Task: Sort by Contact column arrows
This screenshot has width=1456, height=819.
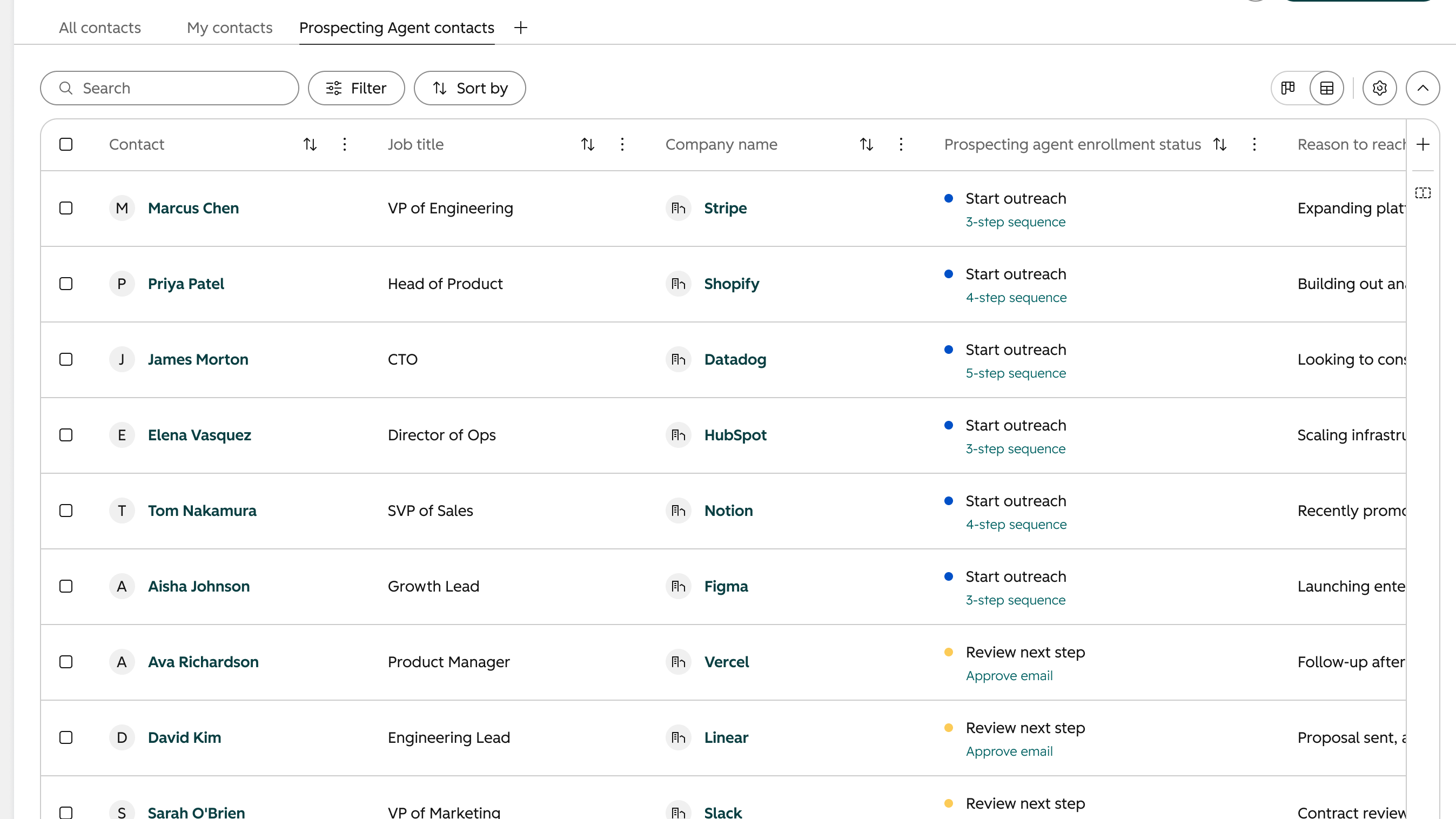Action: (x=310, y=144)
